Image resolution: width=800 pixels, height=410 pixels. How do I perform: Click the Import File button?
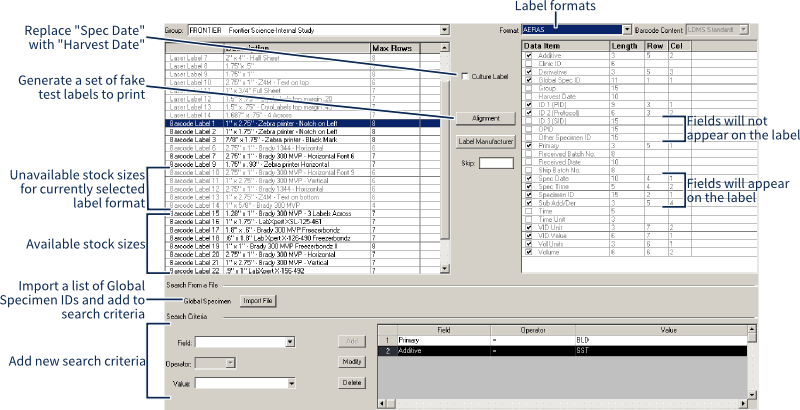[258, 301]
